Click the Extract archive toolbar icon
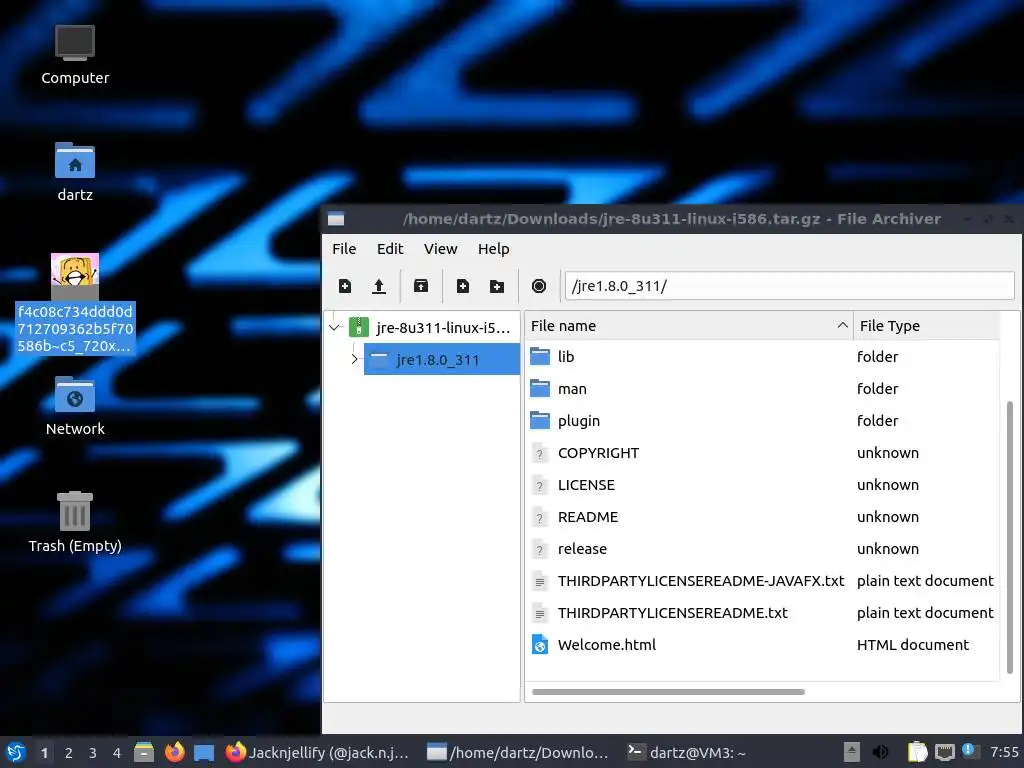 [x=421, y=286]
